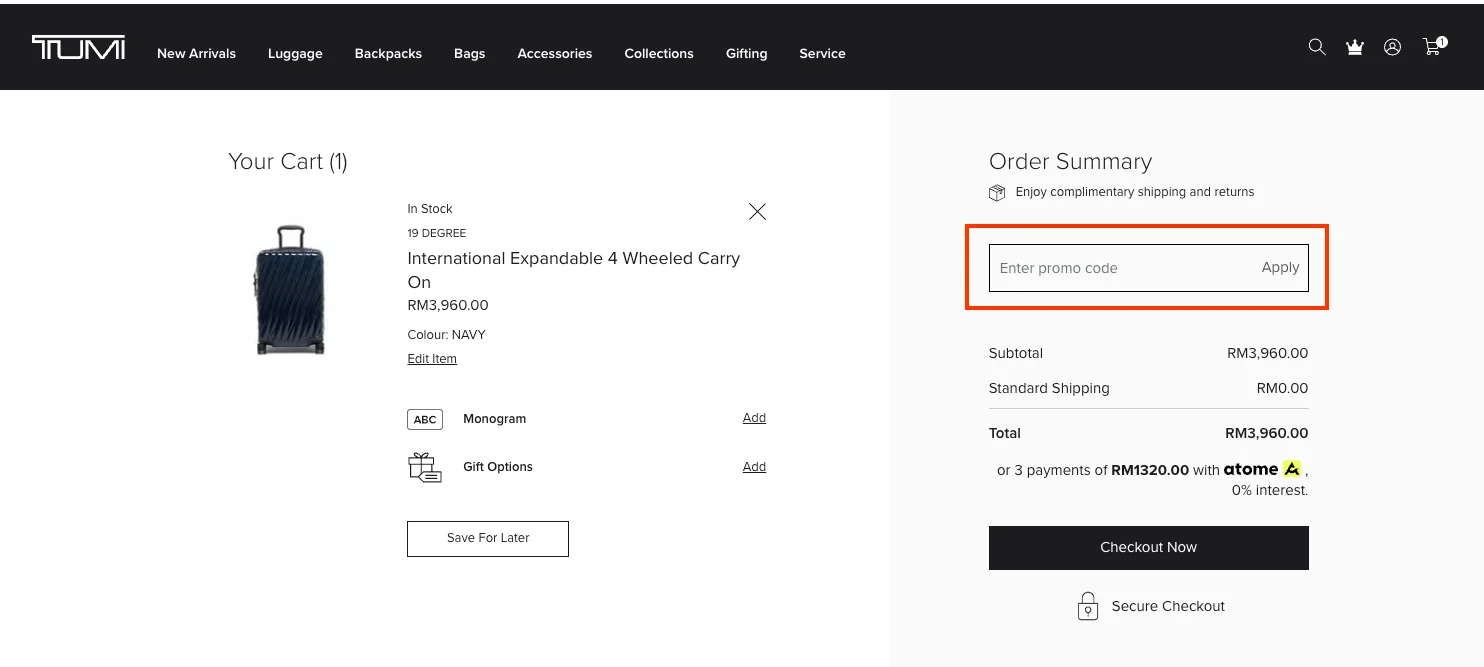Open the shopping cart icon
Image resolution: width=1484 pixels, height=667 pixels.
[1434, 46]
